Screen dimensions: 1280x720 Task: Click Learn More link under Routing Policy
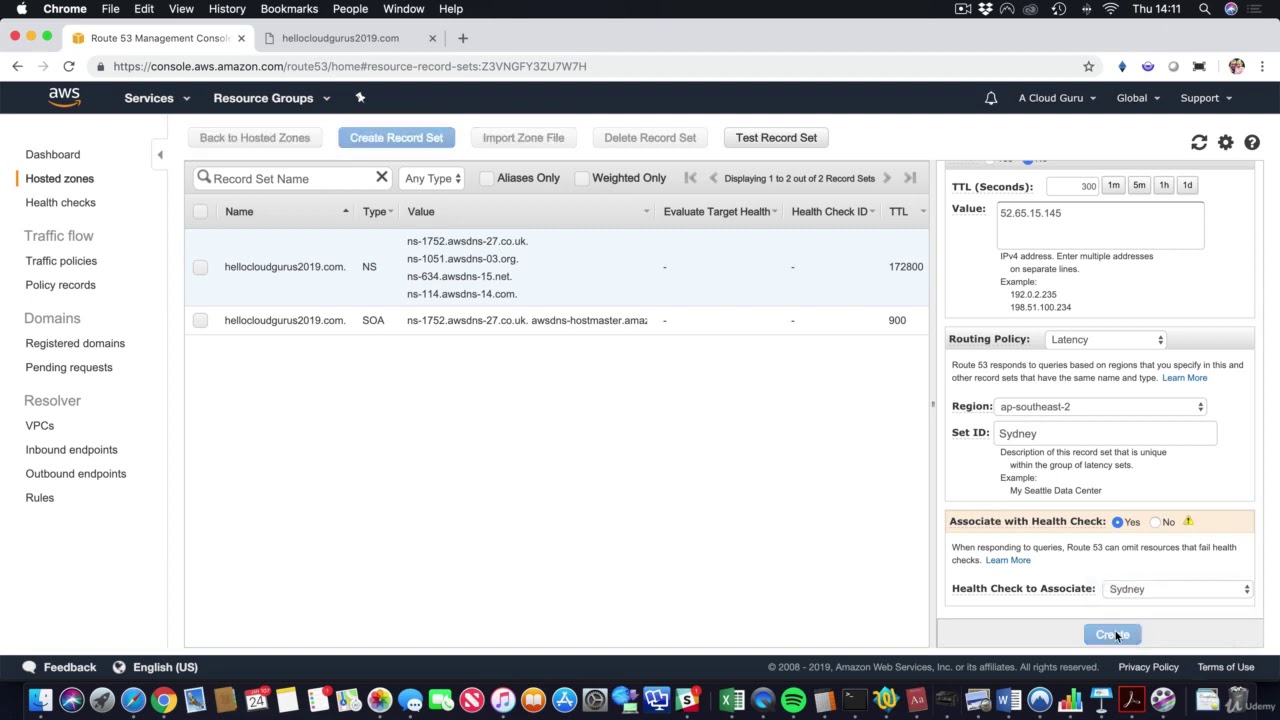point(1184,378)
